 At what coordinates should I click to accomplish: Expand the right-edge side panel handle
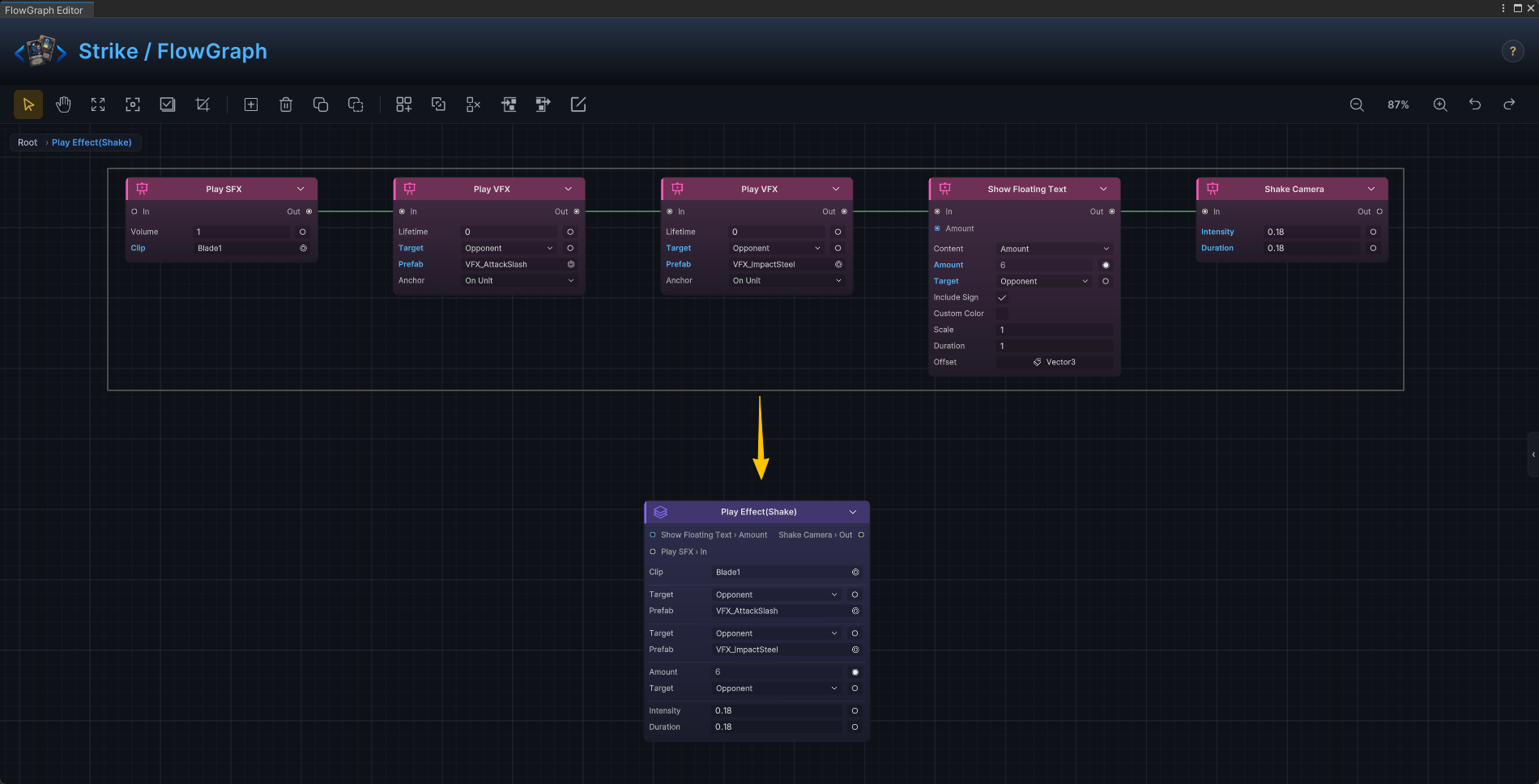click(x=1533, y=454)
